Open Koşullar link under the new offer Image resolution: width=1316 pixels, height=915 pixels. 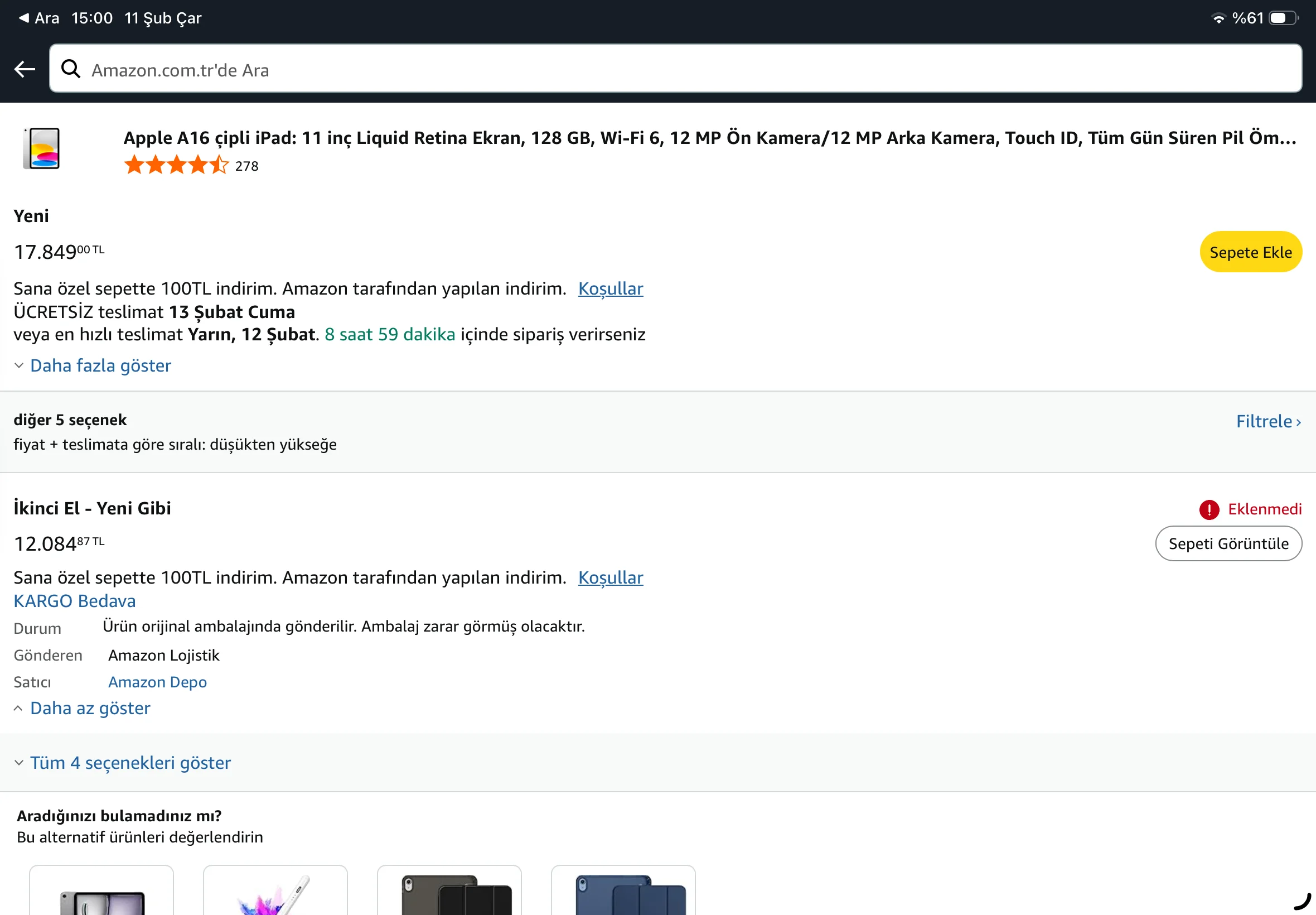click(x=610, y=288)
